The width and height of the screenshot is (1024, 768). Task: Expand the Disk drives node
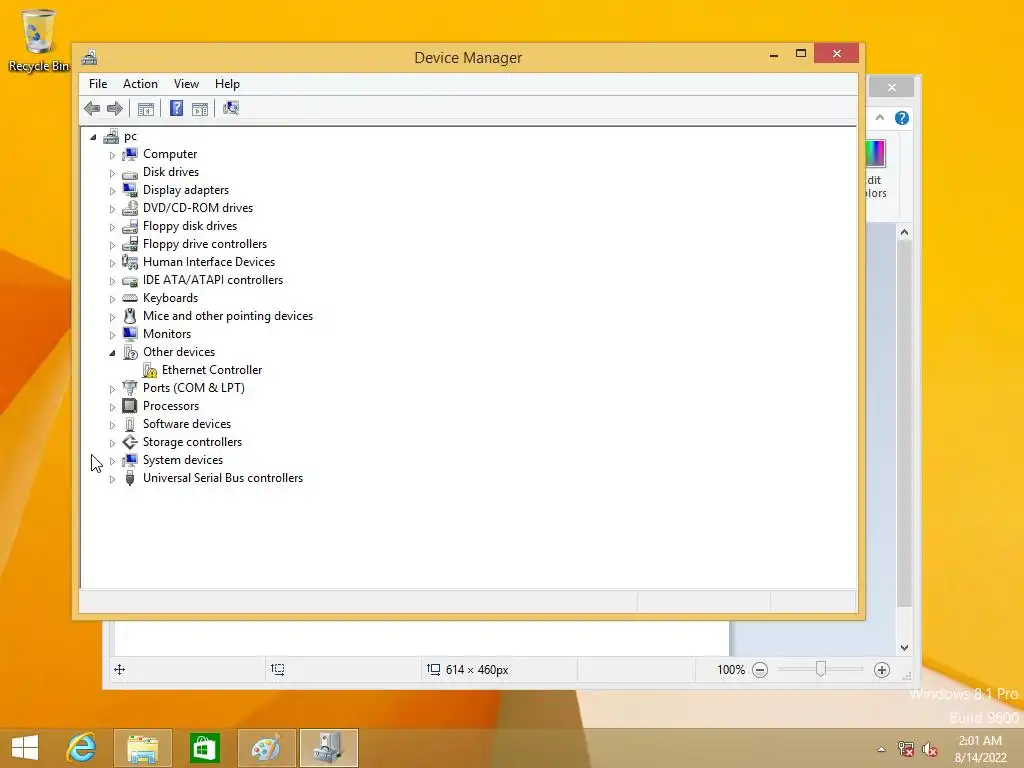pyautogui.click(x=112, y=173)
